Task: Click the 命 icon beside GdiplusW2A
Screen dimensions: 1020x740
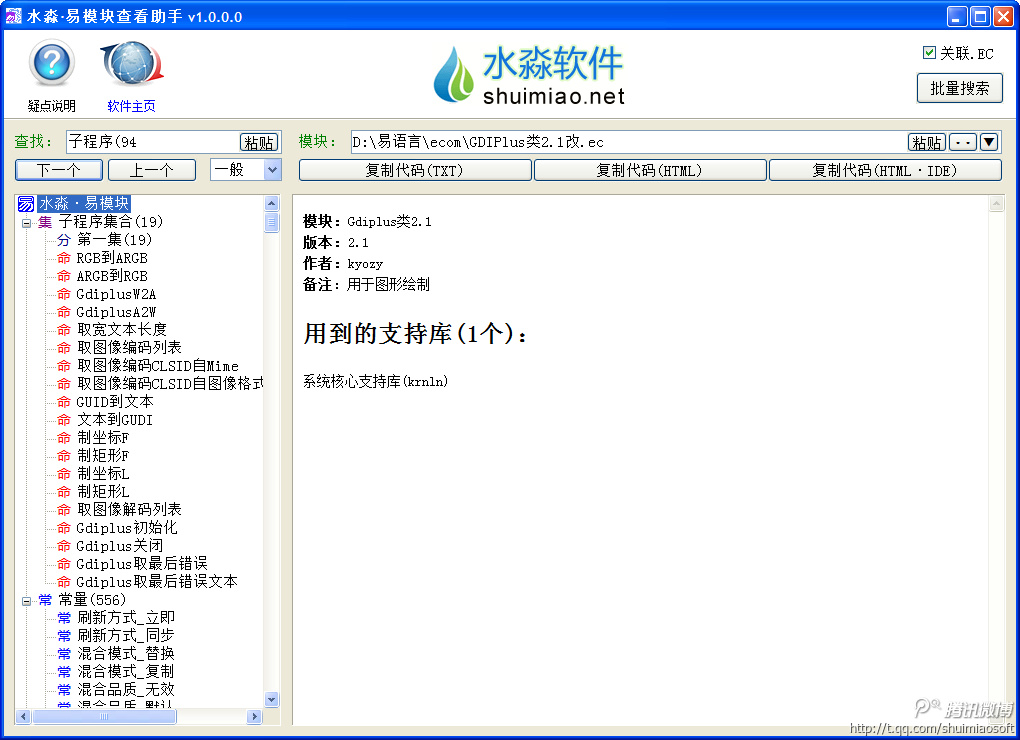Action: coord(63,295)
